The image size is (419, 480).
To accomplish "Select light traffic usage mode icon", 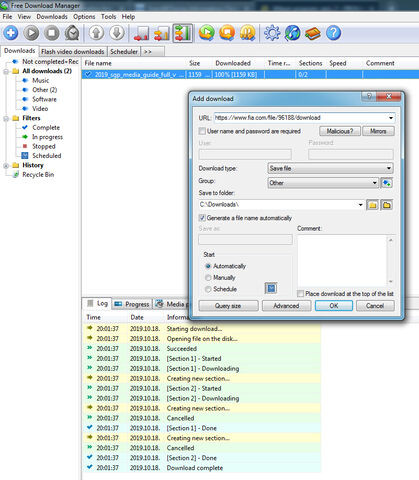I will tap(141, 33).
